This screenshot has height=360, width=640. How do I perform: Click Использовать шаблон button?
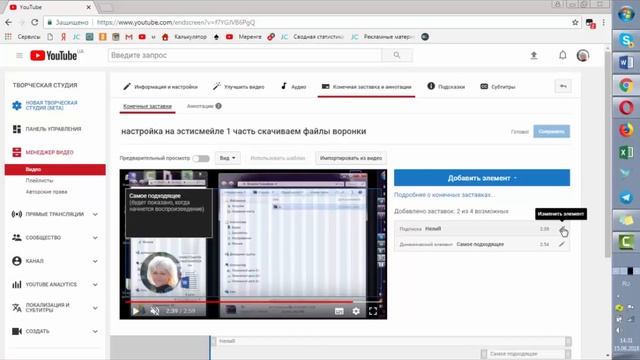(278, 158)
